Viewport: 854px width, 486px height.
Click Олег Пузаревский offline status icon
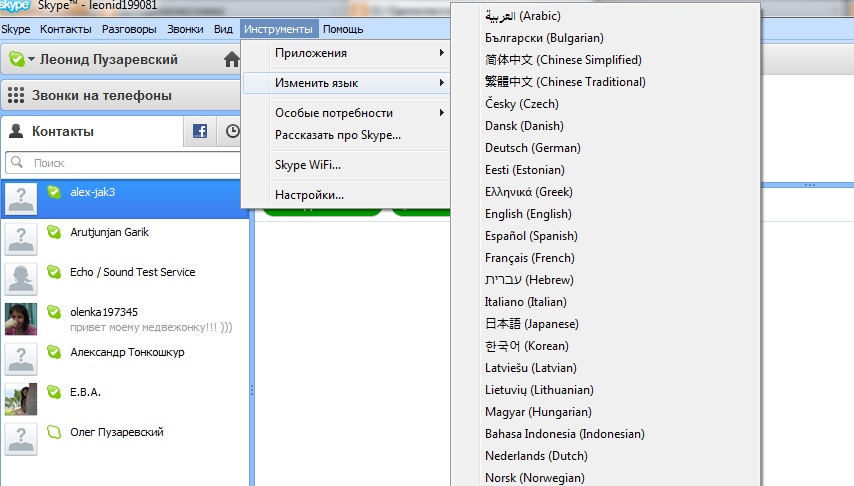(x=54, y=432)
